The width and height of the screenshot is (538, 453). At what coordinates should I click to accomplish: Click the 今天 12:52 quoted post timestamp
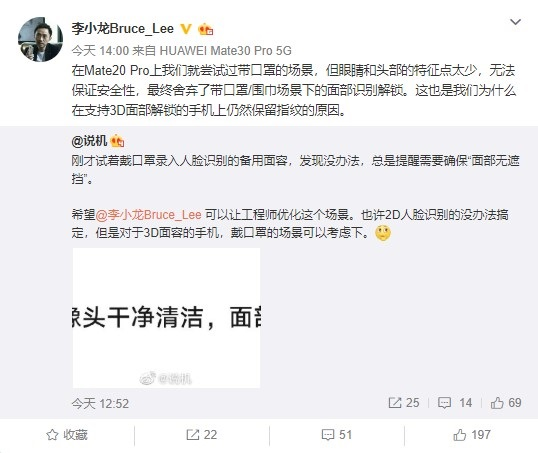tap(100, 404)
